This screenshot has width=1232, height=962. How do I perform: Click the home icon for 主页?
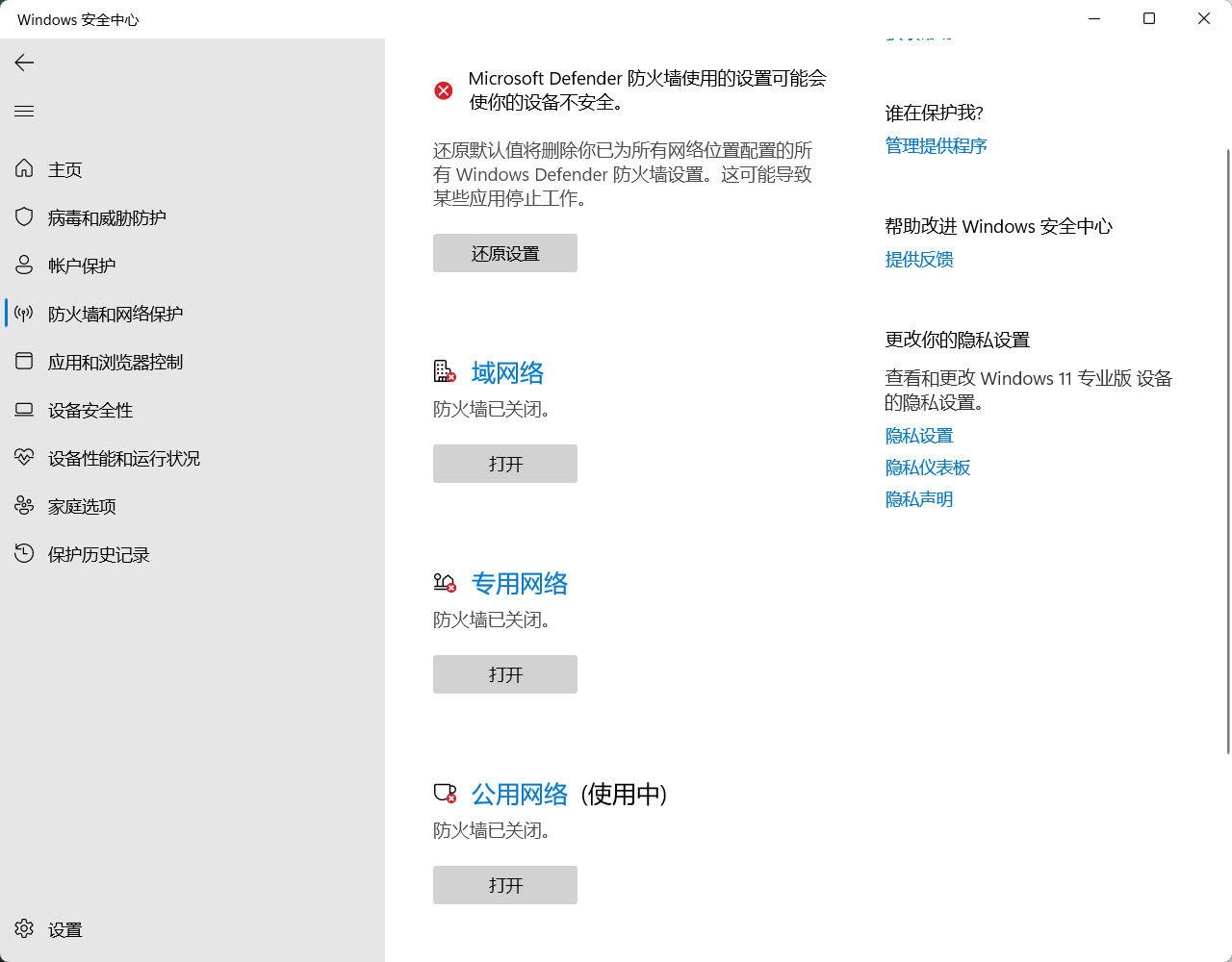25,169
